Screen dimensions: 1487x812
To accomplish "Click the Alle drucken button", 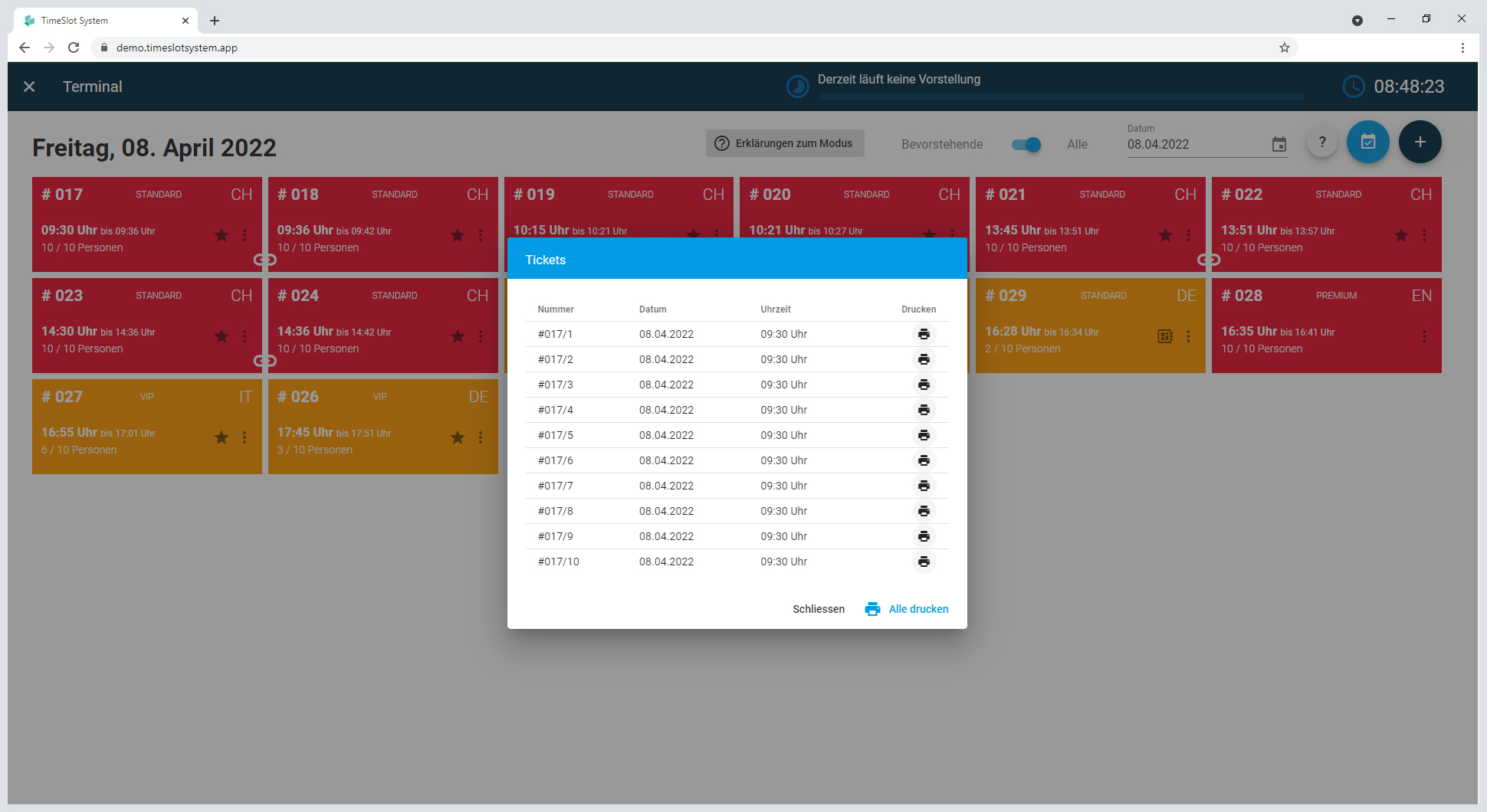I will click(907, 609).
